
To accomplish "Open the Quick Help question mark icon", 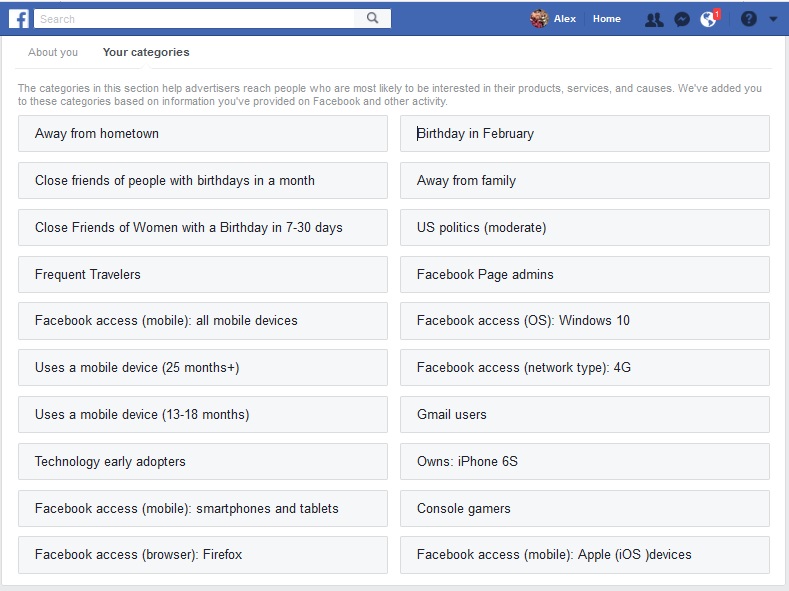I will click(748, 19).
